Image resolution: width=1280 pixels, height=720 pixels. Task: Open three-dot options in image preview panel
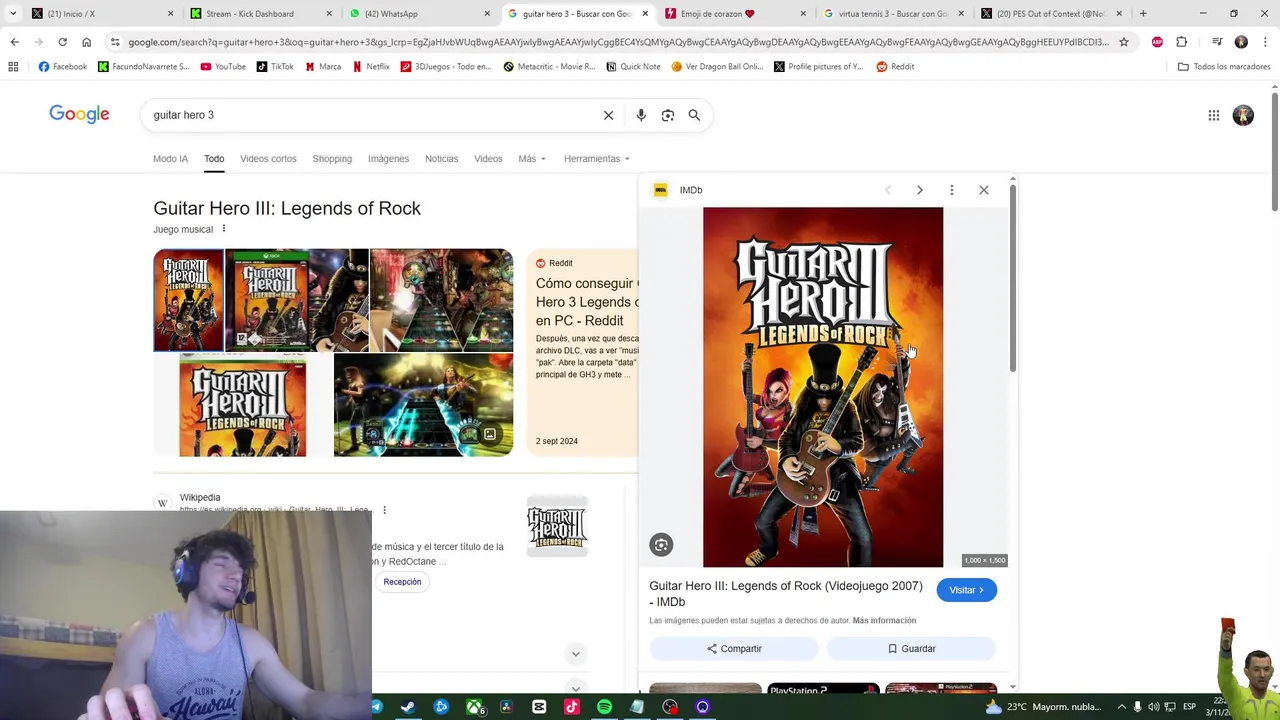coord(952,190)
